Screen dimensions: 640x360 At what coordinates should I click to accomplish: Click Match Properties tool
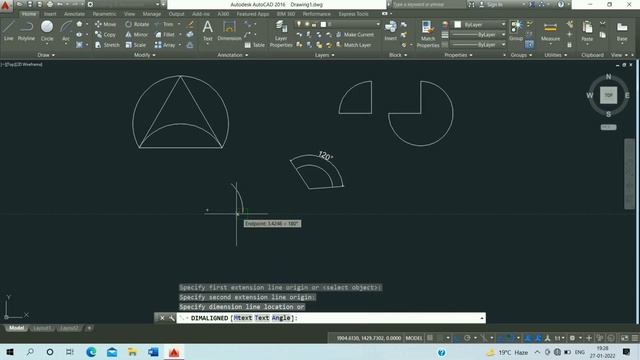pyautogui.click(x=428, y=34)
